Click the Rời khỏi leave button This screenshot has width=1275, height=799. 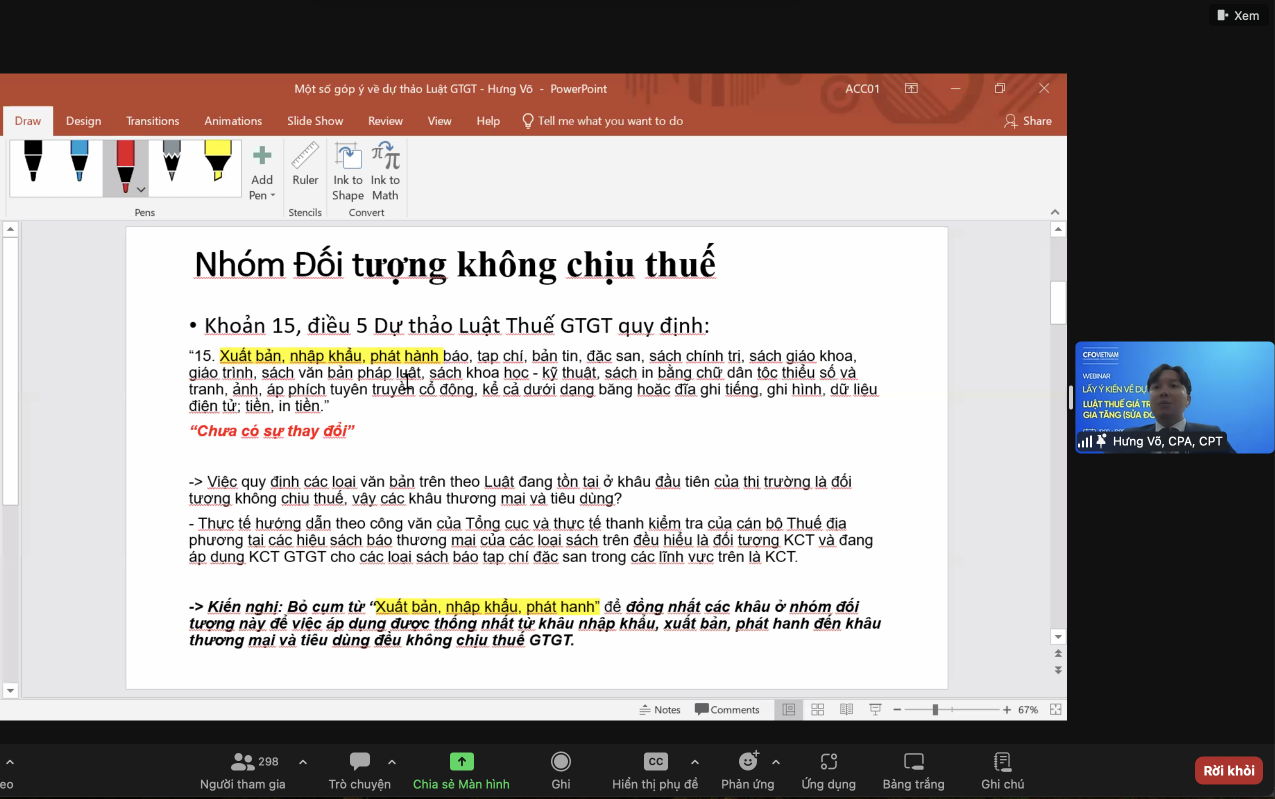click(x=1228, y=770)
